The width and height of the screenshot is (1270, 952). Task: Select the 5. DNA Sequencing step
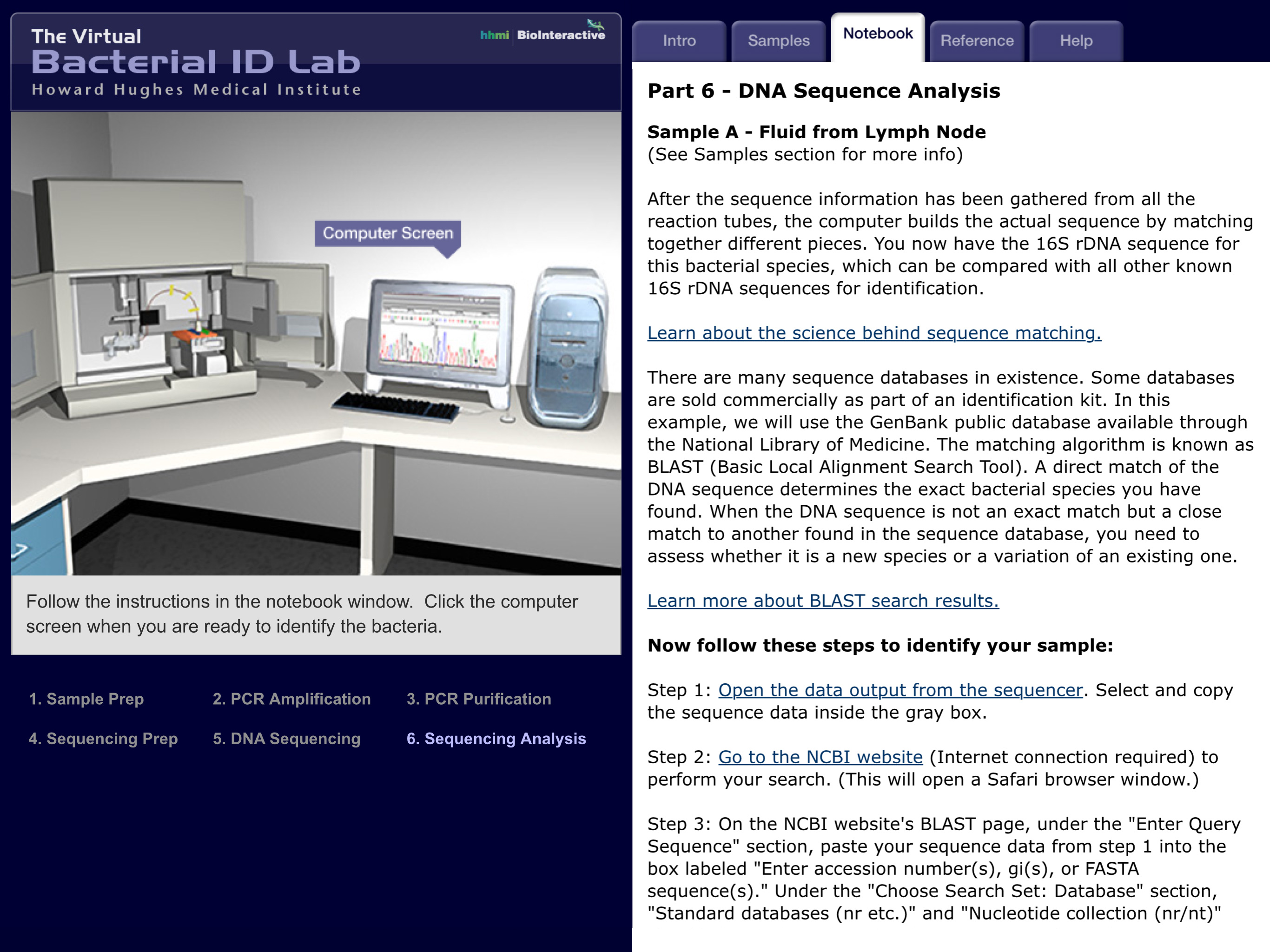tap(286, 739)
